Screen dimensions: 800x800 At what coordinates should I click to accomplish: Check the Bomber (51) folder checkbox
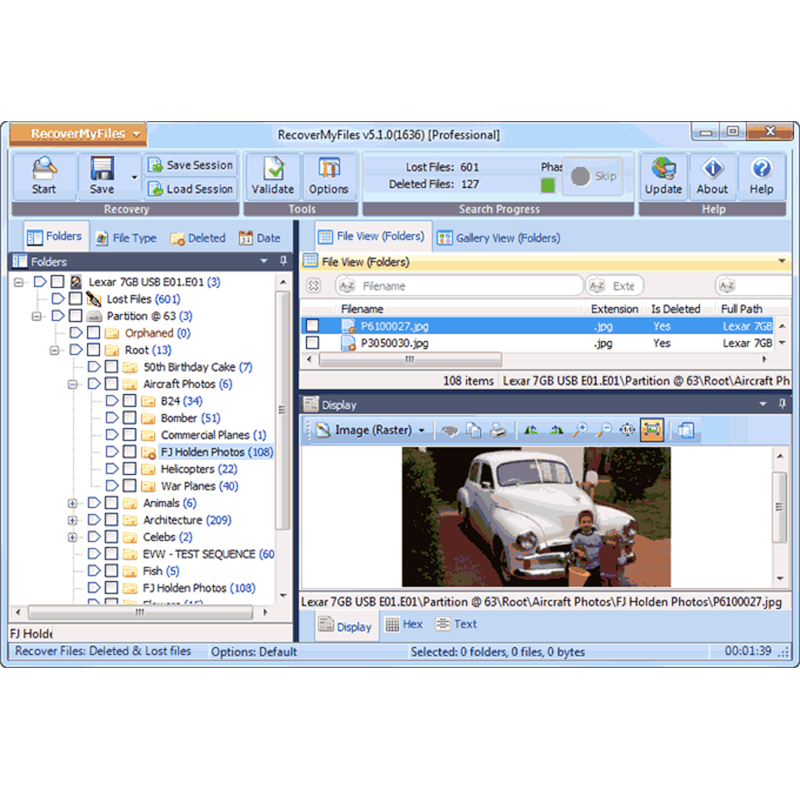129,418
